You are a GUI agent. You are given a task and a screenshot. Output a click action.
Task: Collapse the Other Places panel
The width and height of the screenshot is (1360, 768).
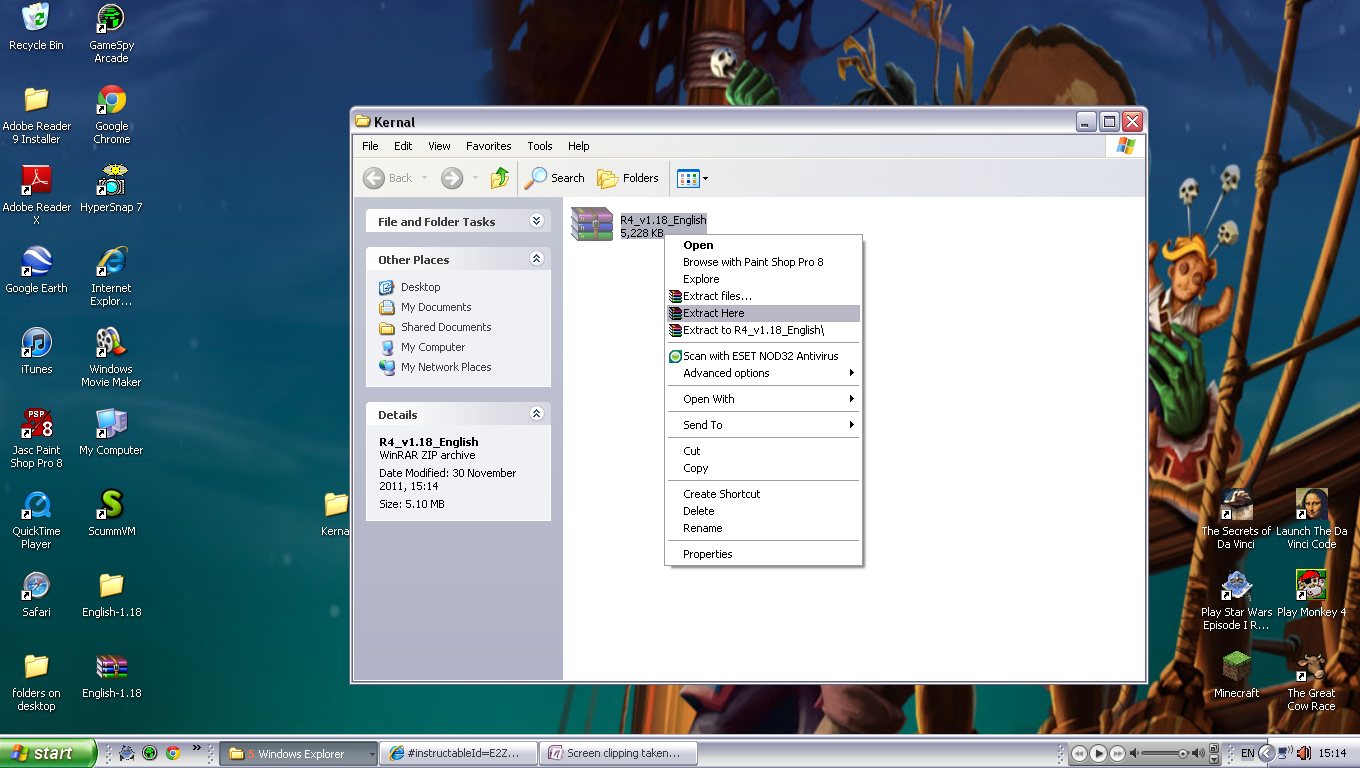pos(536,259)
